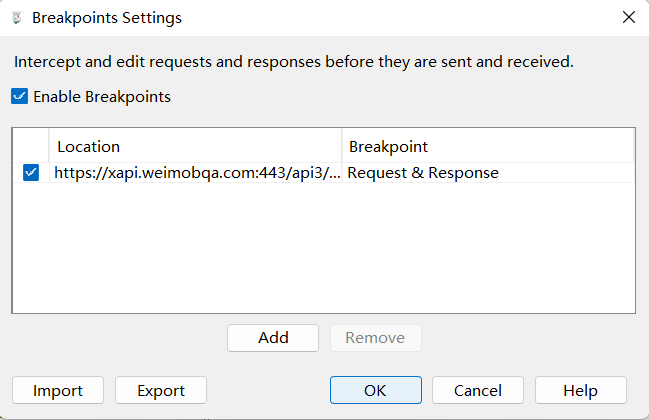Viewport: 649px width, 420px height.
Task: Sort by the Breakpoint column header
Action: point(488,147)
